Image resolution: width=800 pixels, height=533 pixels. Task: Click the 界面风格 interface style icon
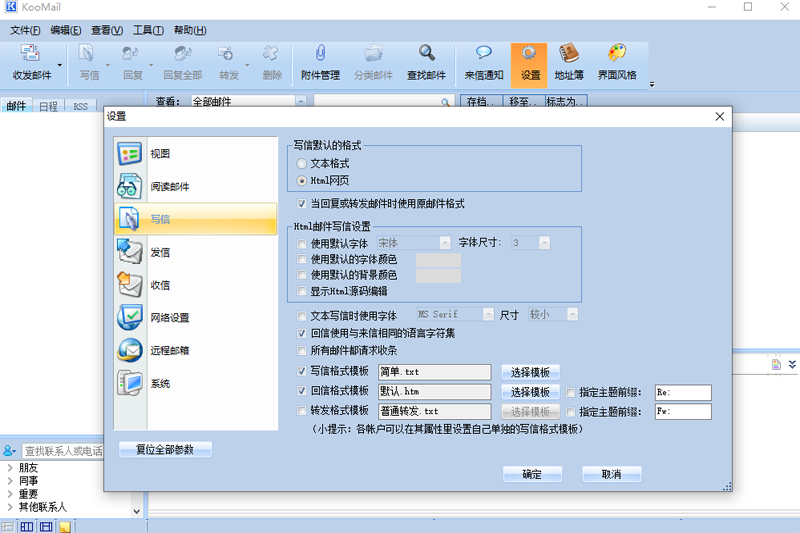pyautogui.click(x=617, y=62)
